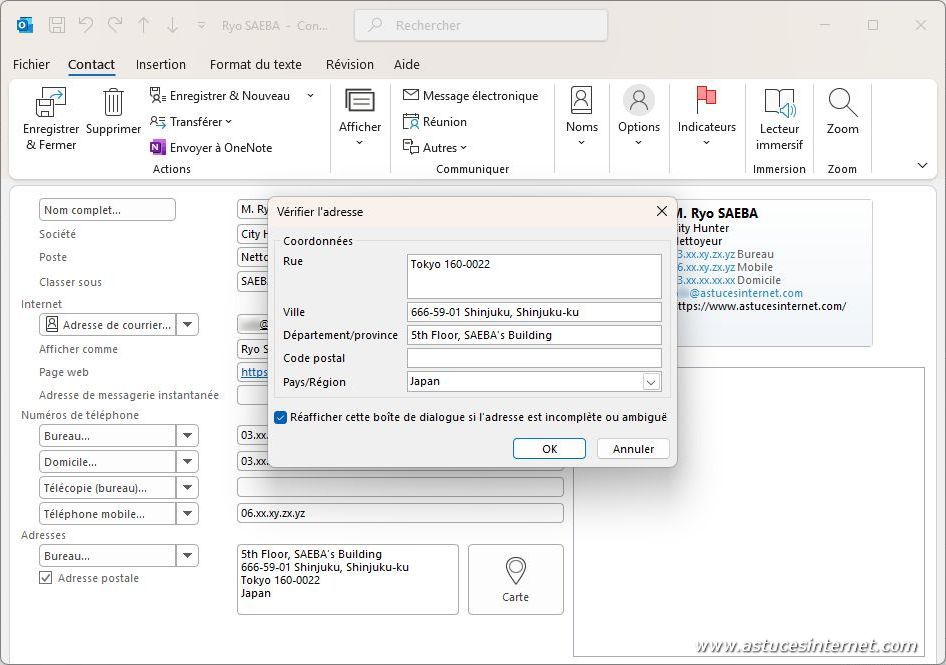The height and width of the screenshot is (665, 946).
Task: Click the Supprimer trash icon
Action: coord(113,102)
